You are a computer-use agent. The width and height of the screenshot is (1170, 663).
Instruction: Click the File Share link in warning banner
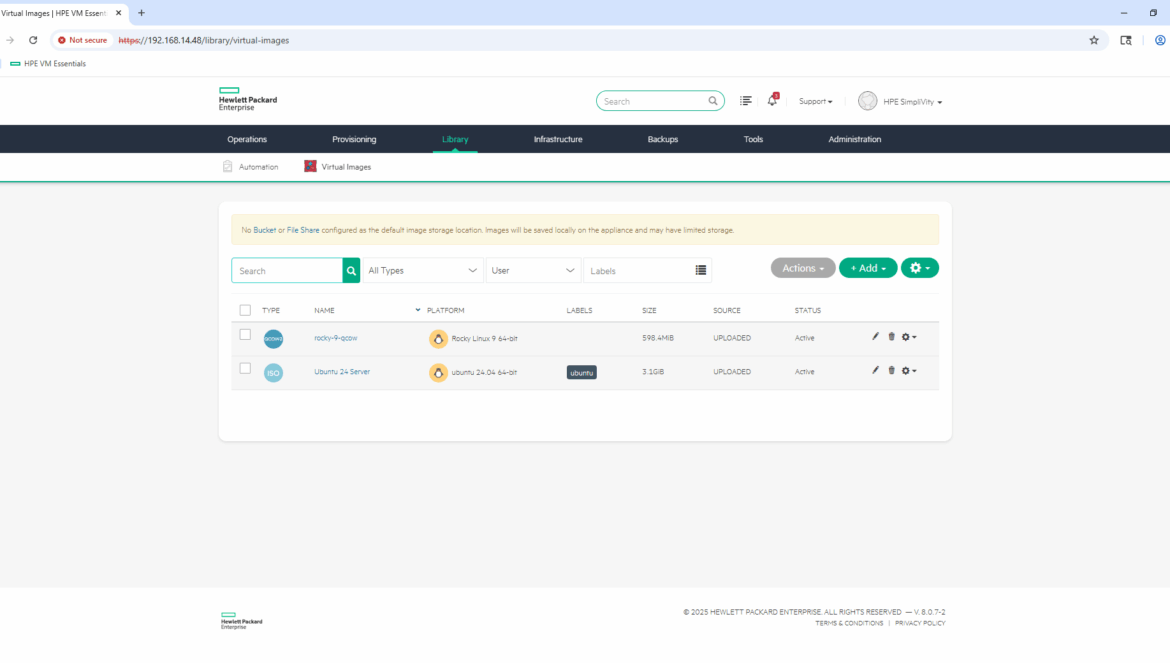pos(303,230)
